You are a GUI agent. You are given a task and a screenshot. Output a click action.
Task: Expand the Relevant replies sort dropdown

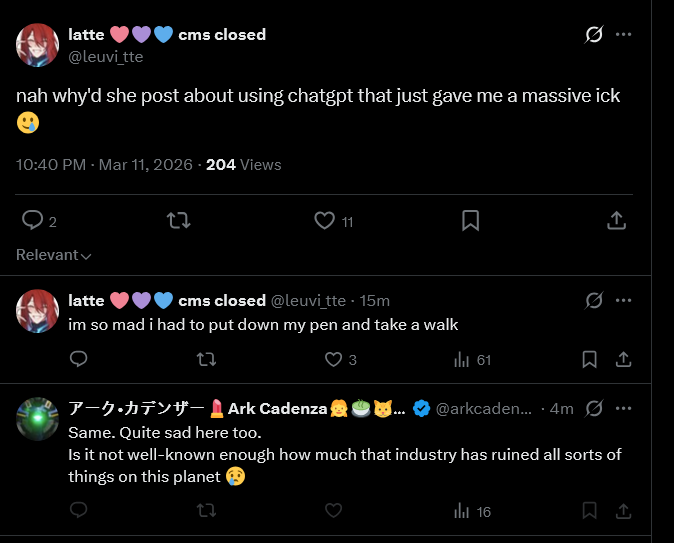pyautogui.click(x=54, y=255)
